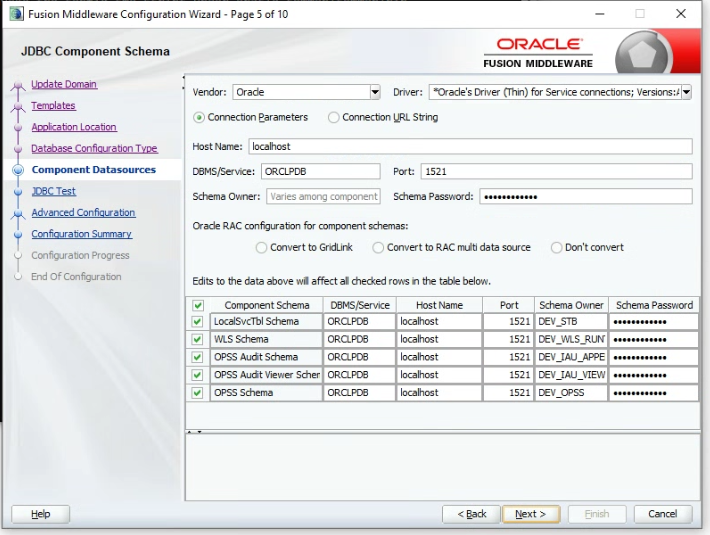The height and width of the screenshot is (535, 710).
Task: Click the Port input field
Action: tap(556, 172)
